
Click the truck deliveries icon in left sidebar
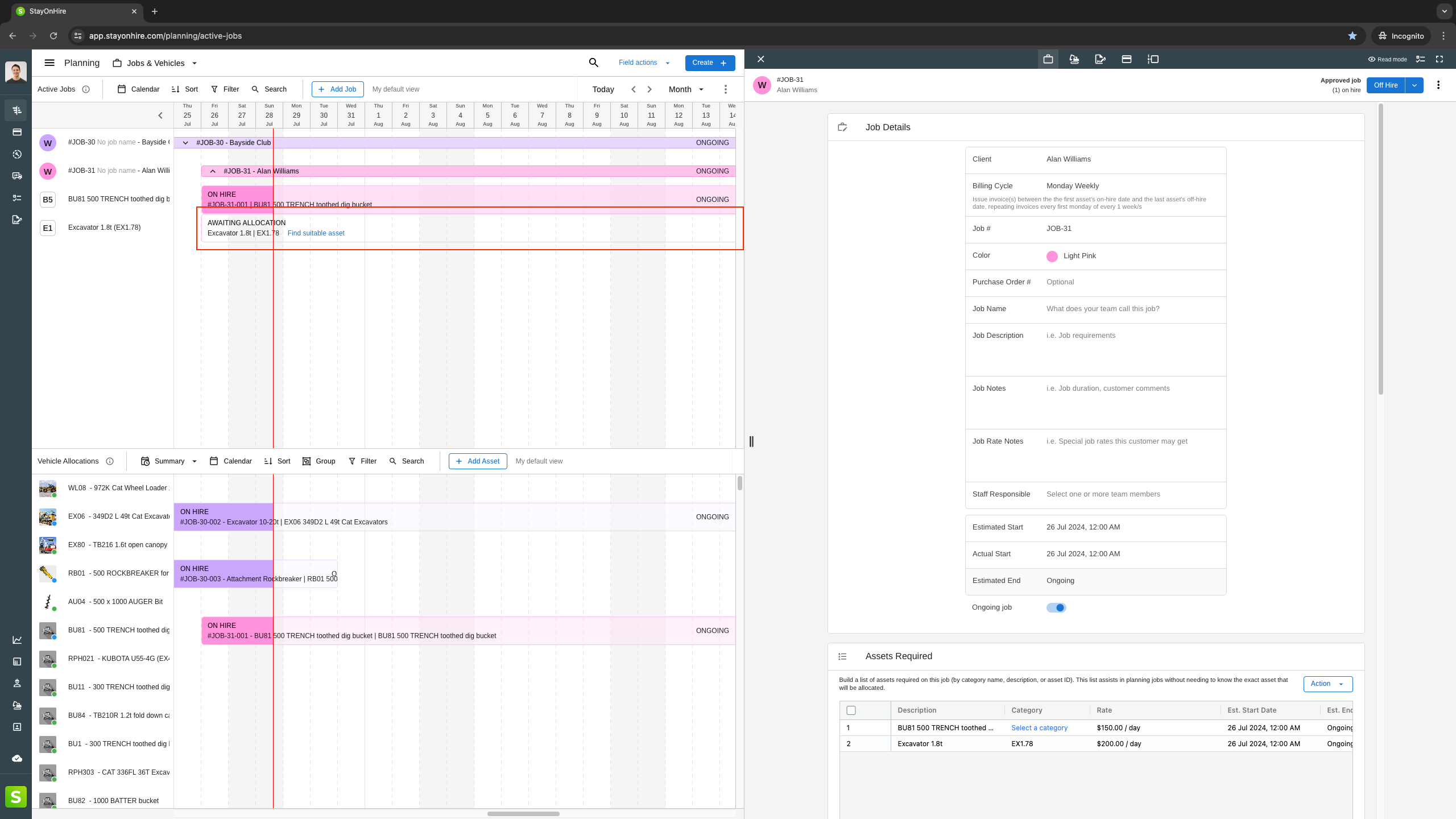17,176
